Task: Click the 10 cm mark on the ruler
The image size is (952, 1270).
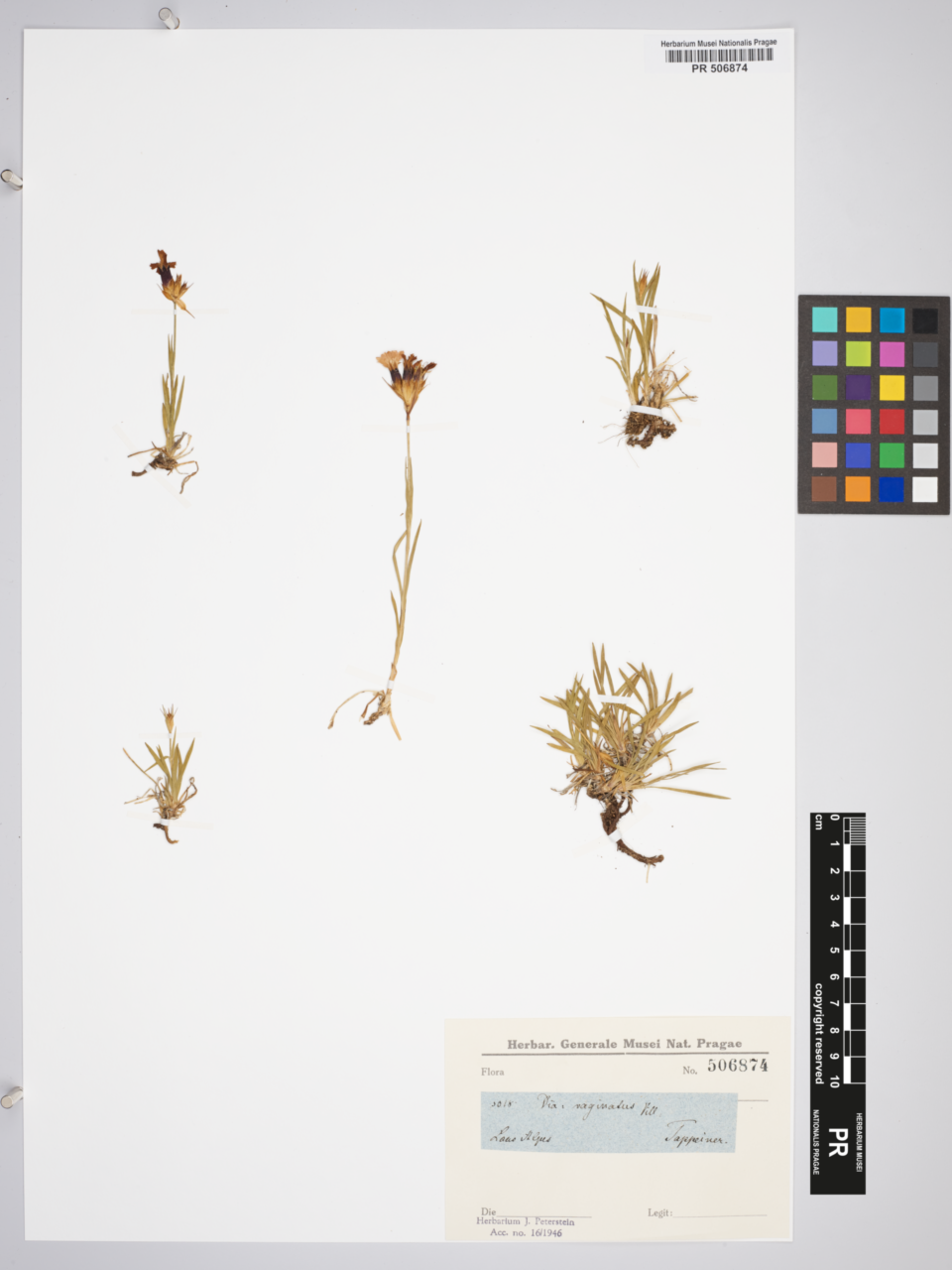Action: (835, 1079)
